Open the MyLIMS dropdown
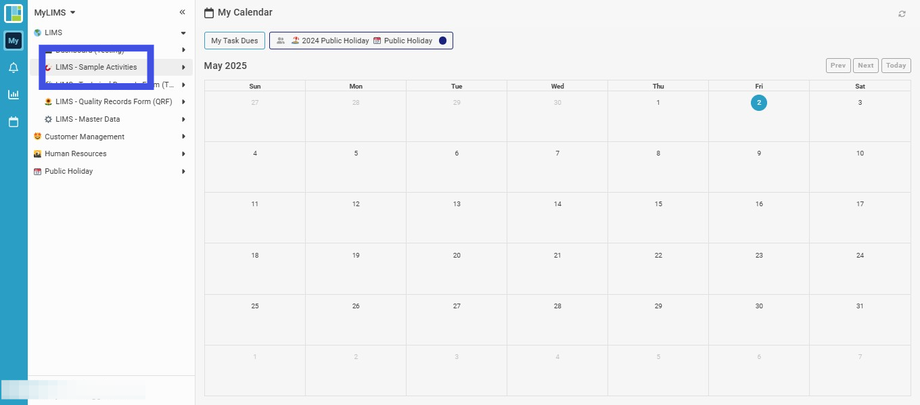Image resolution: width=920 pixels, height=405 pixels. [x=55, y=12]
